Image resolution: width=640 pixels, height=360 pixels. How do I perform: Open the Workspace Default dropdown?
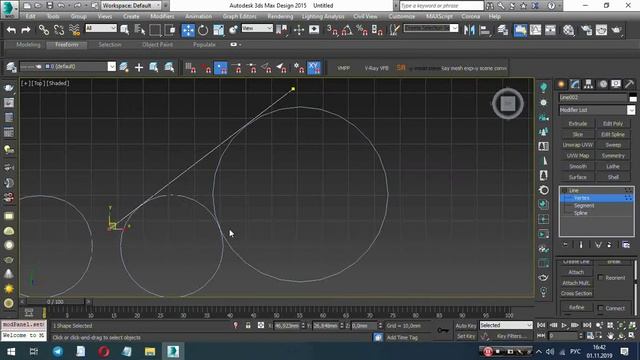(131, 6)
